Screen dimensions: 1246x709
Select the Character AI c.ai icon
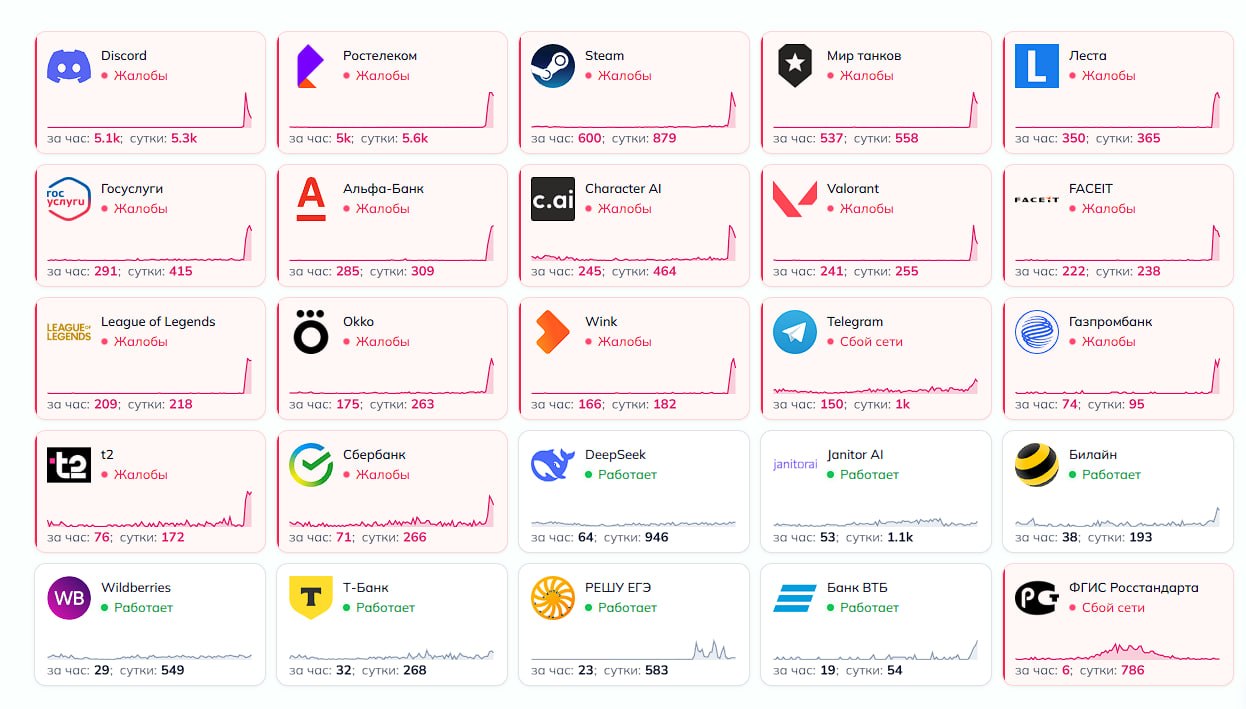point(553,199)
